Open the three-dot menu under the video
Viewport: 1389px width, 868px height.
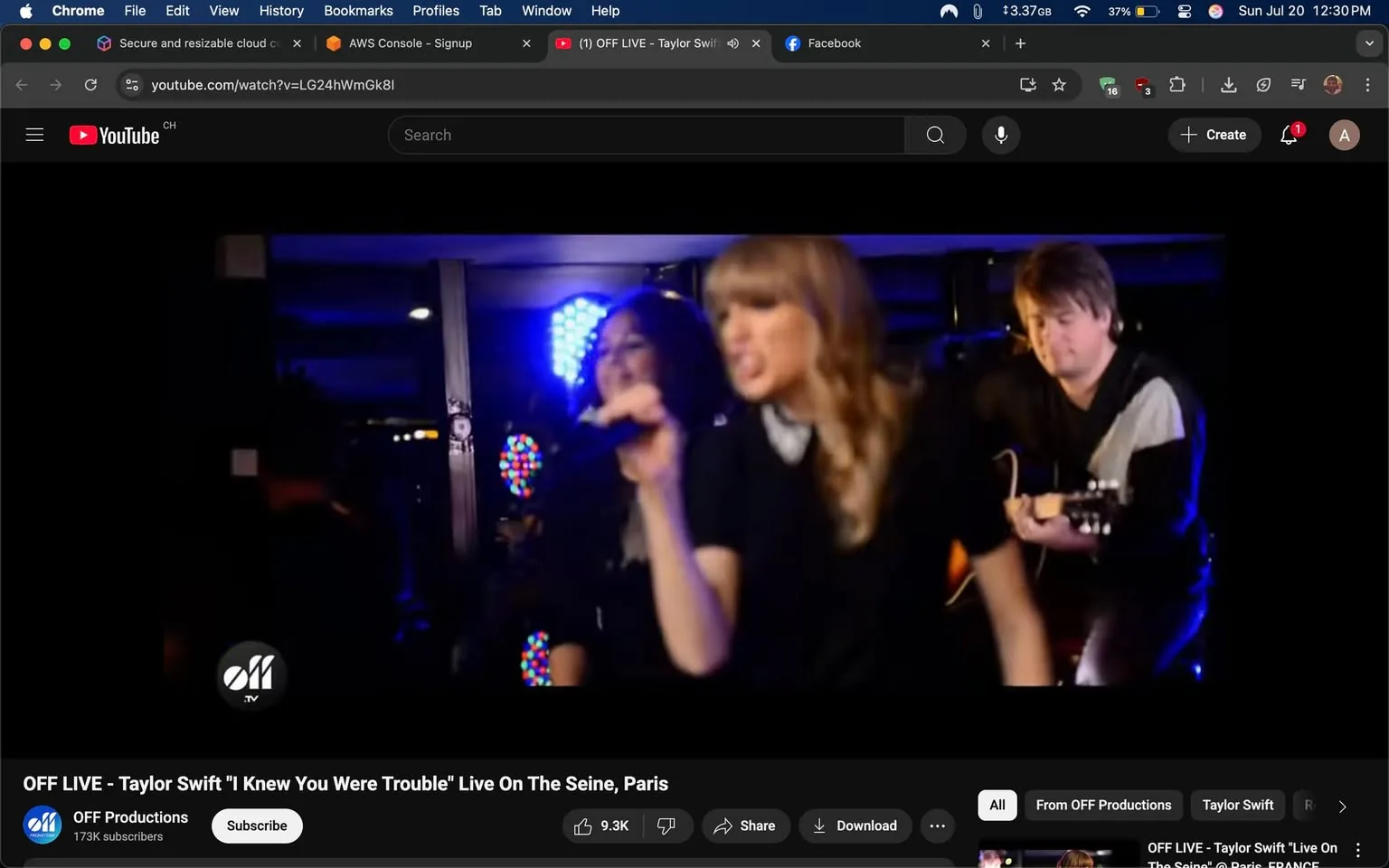937,826
